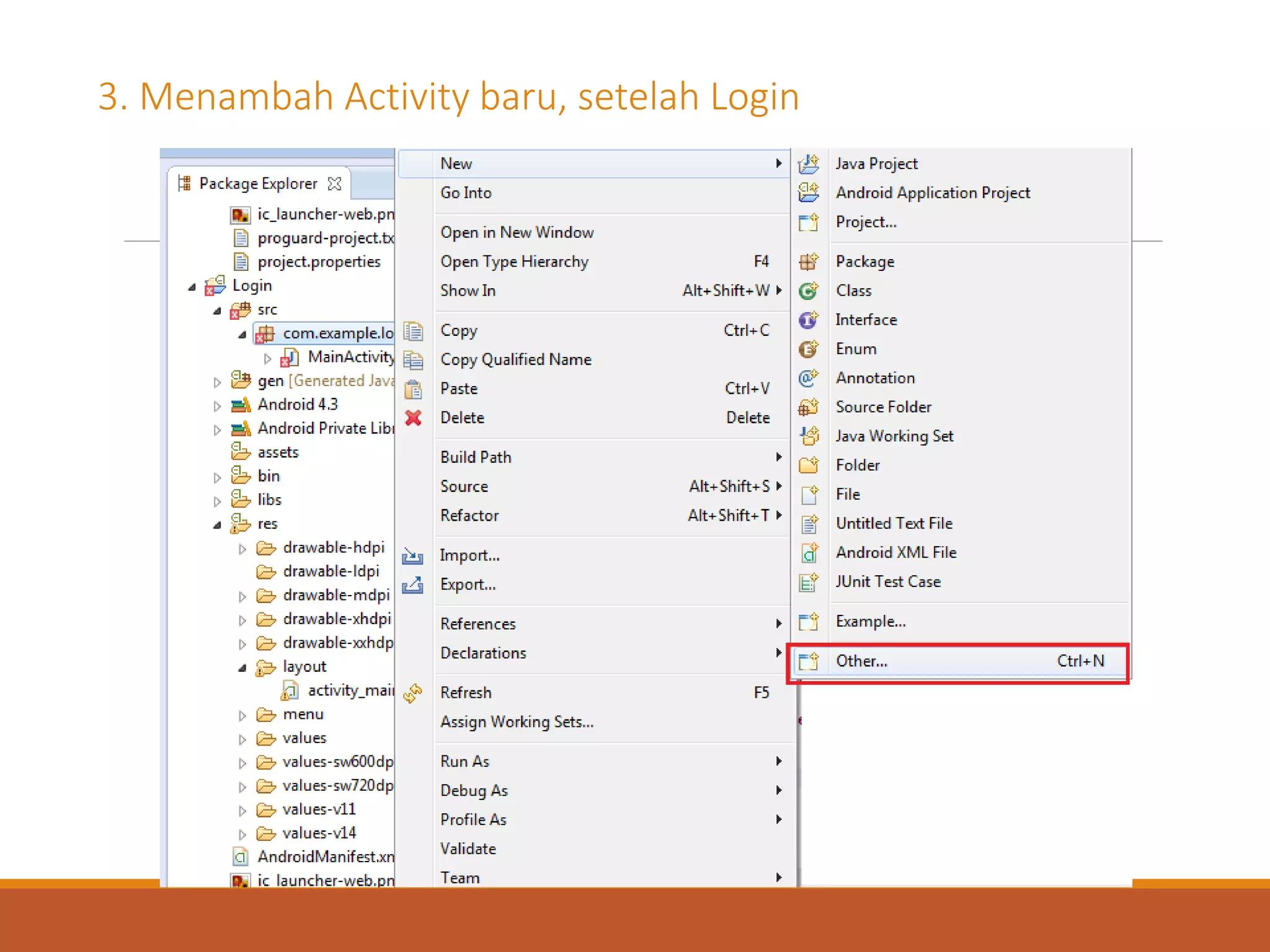The height and width of the screenshot is (952, 1270).
Task: Click the Android XML File icon
Action: [x=809, y=553]
